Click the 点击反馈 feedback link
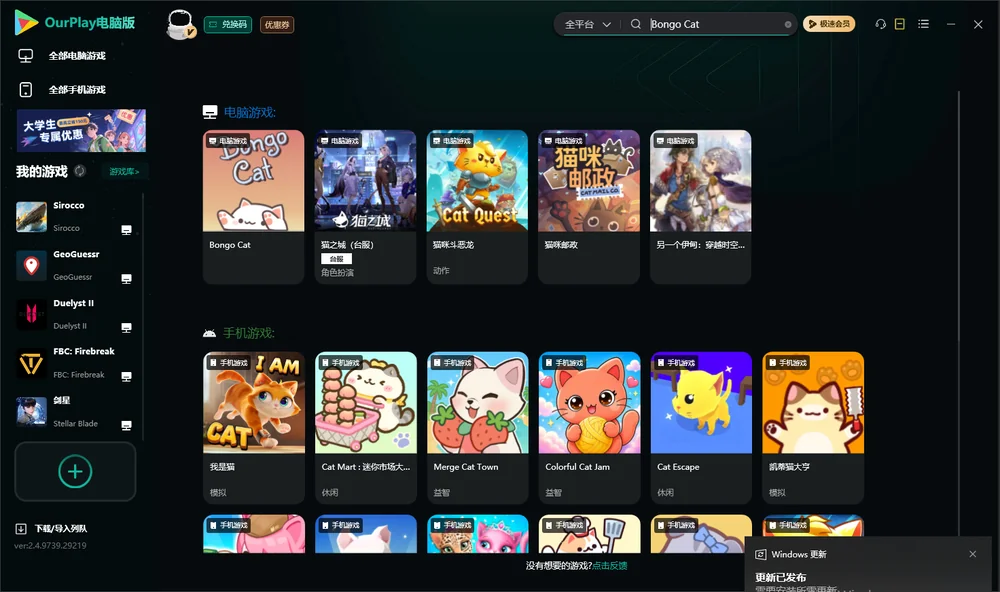 [610, 565]
